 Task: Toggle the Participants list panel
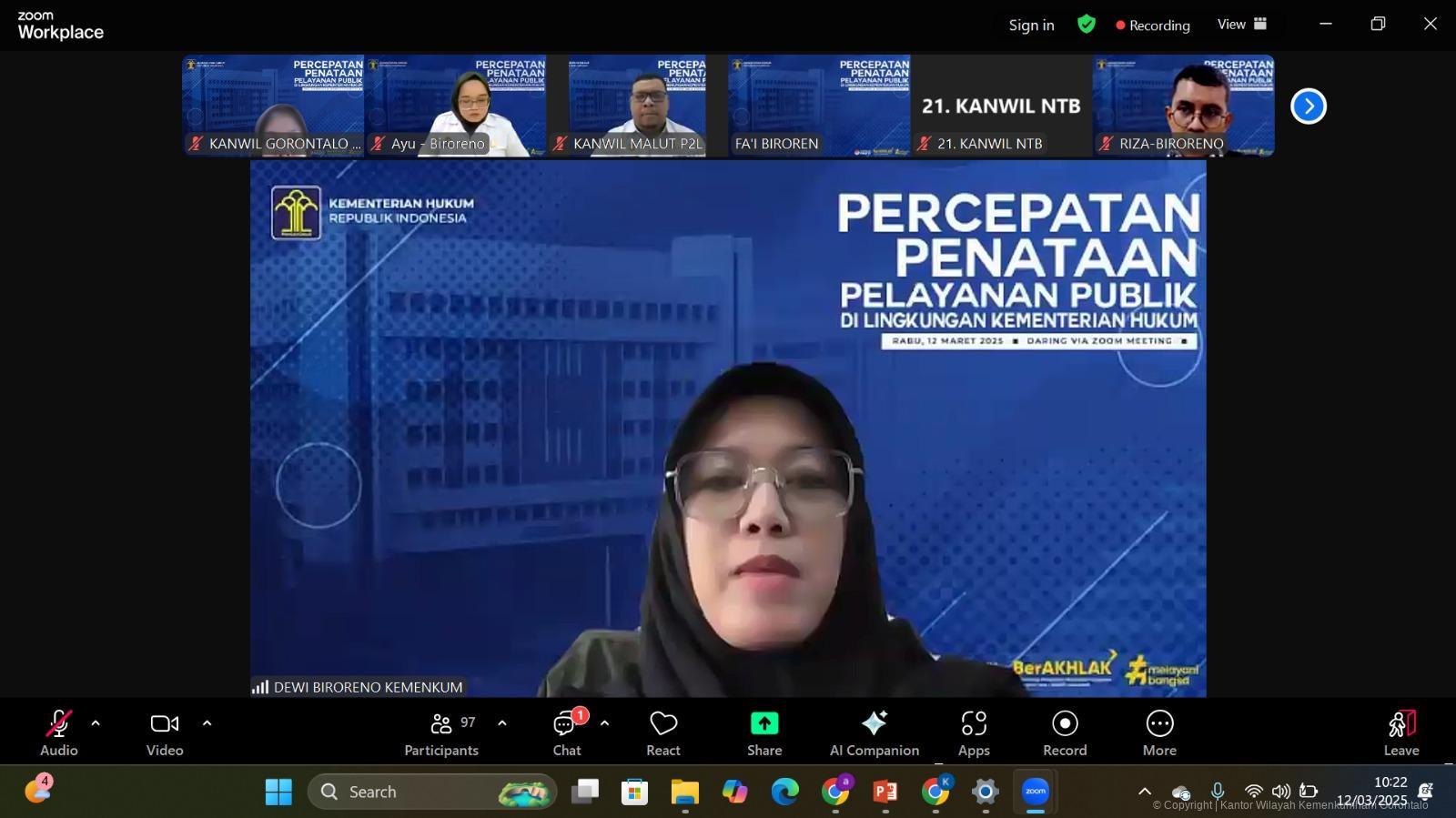pyautogui.click(x=442, y=732)
